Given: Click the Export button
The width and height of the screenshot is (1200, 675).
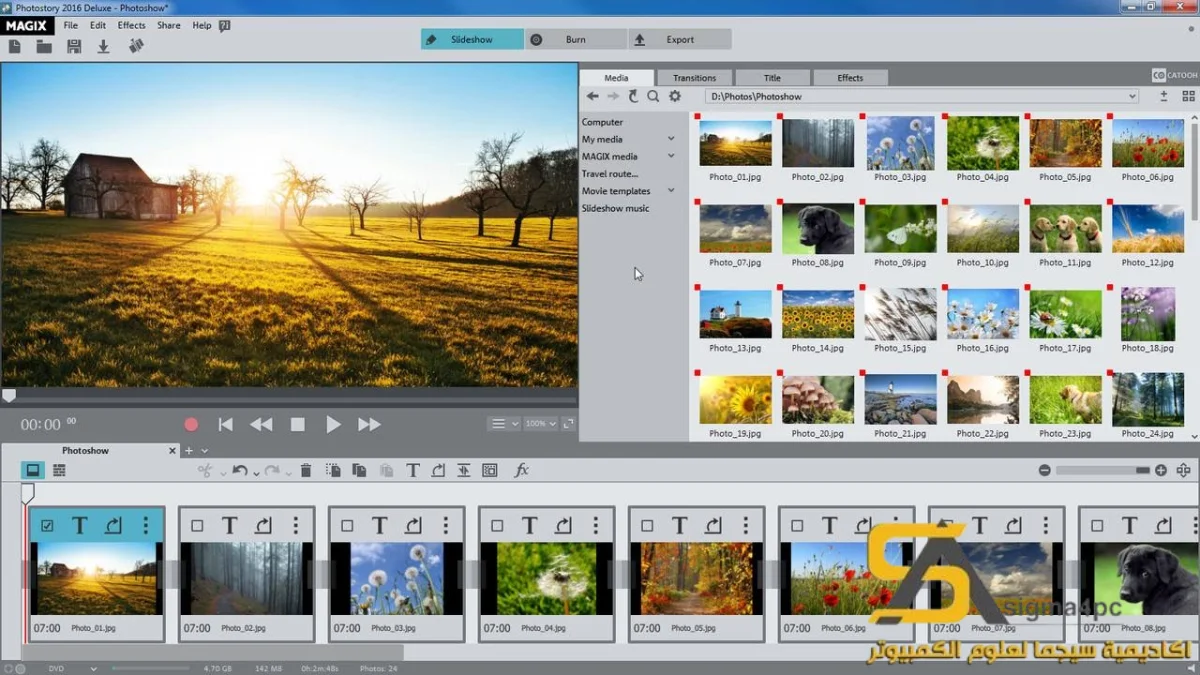Looking at the screenshot, I should (x=680, y=39).
